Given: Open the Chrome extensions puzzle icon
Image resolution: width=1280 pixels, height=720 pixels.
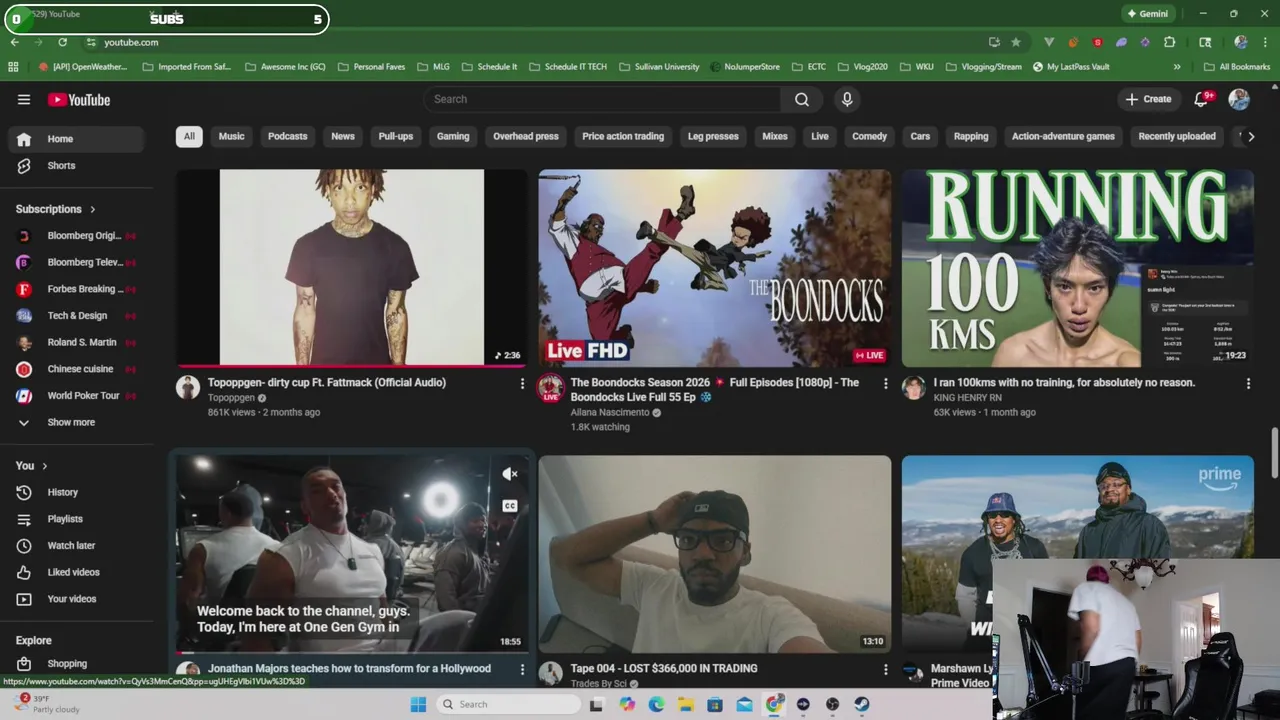Looking at the screenshot, I should 1169,42.
